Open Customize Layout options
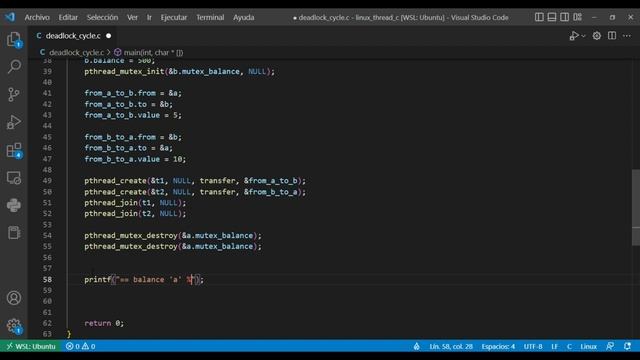Image resolution: width=640 pixels, height=360 pixels. click(578, 17)
